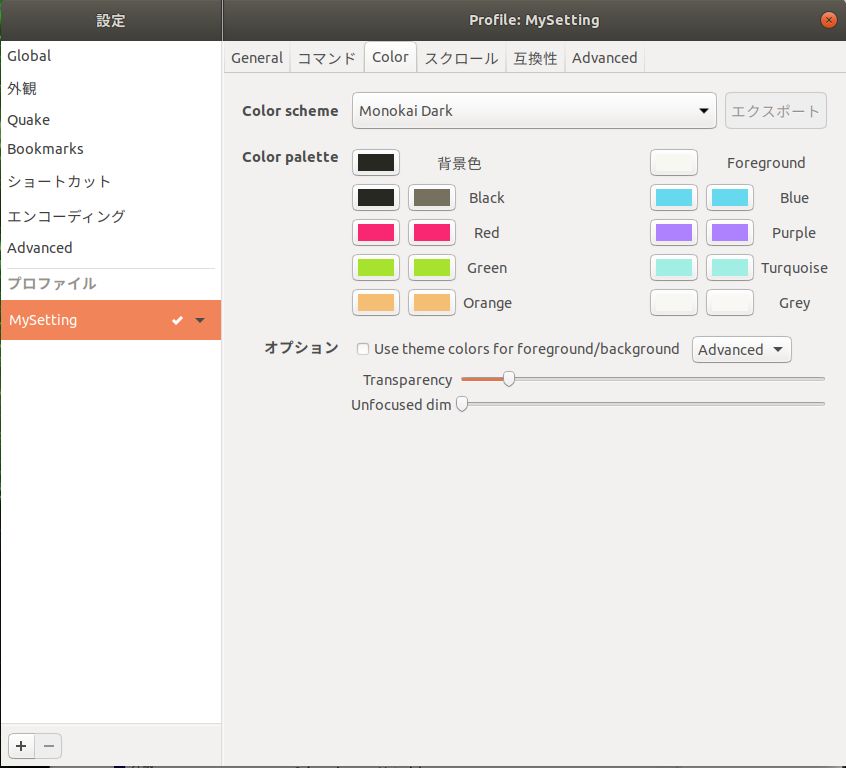Viewport: 846px width, 768px height.
Task: Open the 背景色 background color swatch
Action: tap(375, 162)
